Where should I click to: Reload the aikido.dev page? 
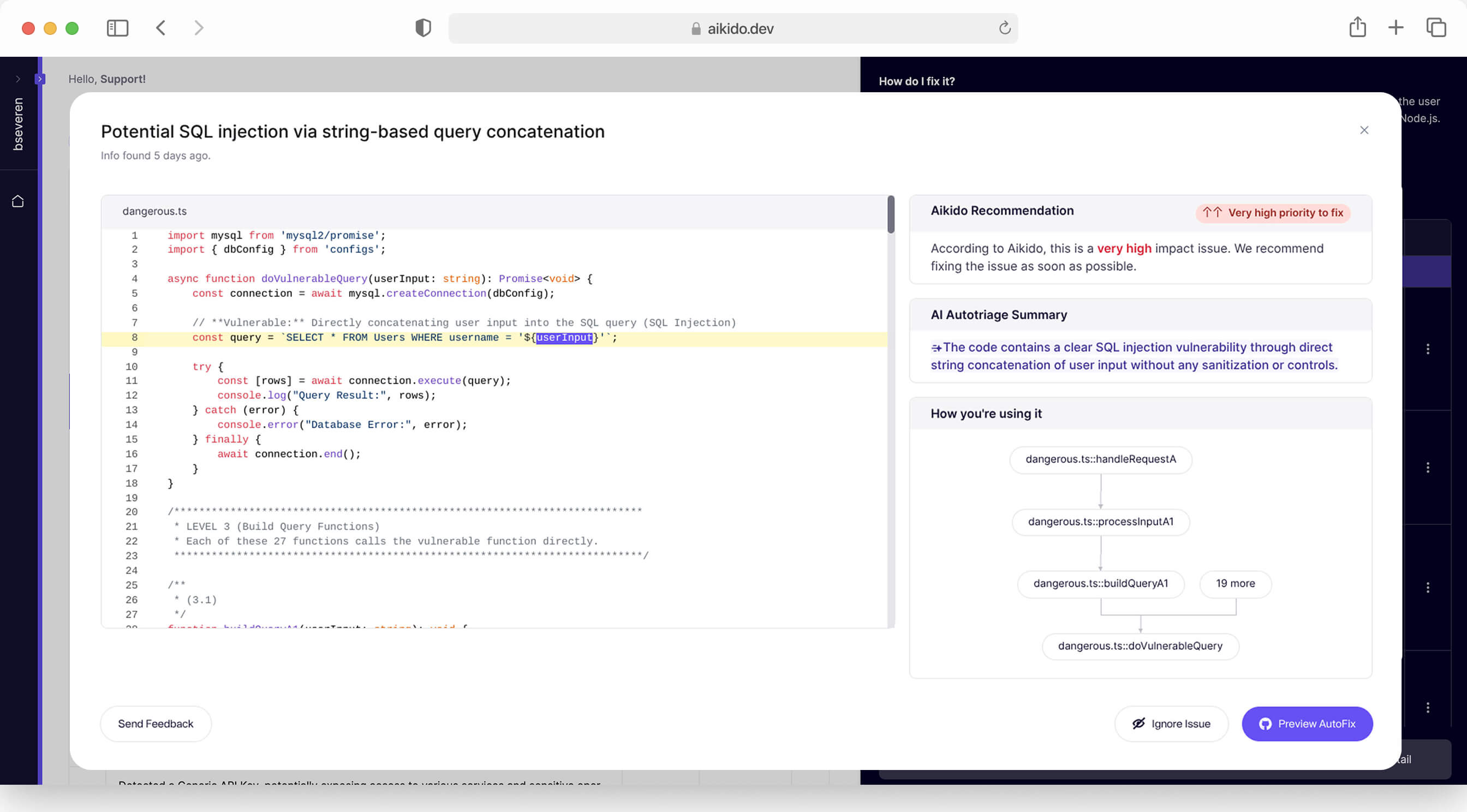click(1005, 28)
